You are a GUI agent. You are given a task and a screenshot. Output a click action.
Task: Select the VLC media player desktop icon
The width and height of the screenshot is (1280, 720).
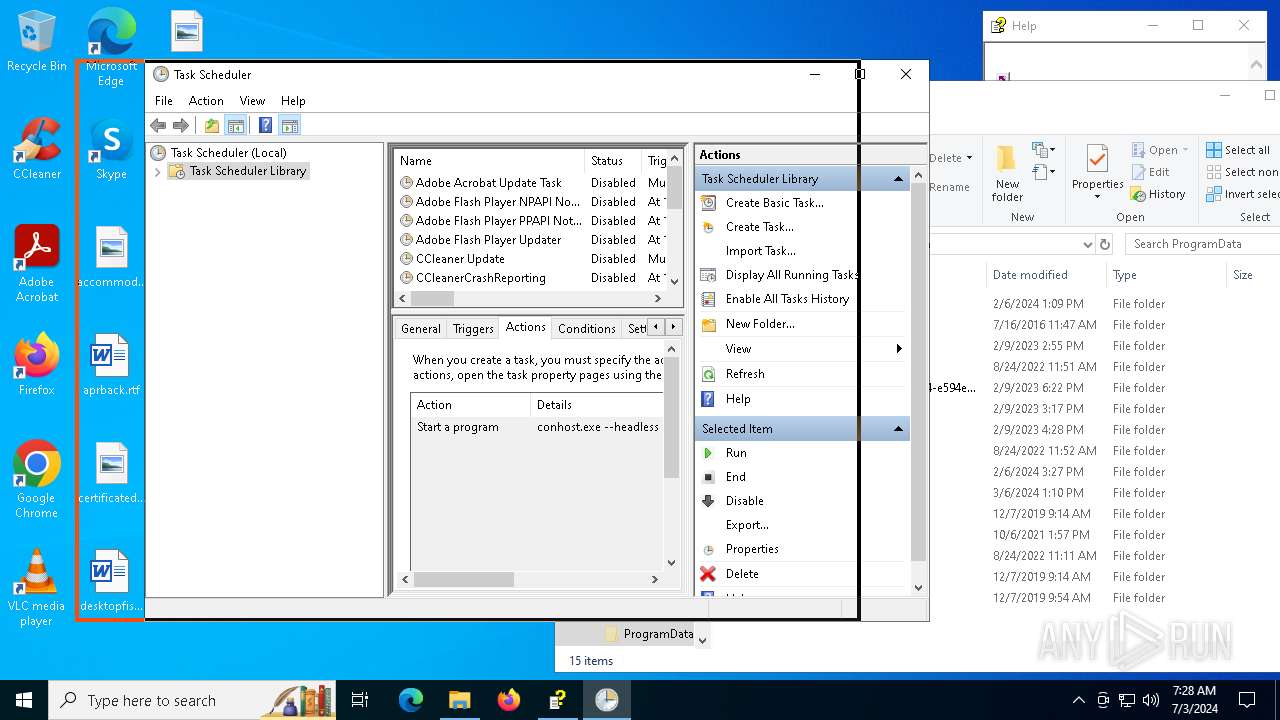[37, 588]
